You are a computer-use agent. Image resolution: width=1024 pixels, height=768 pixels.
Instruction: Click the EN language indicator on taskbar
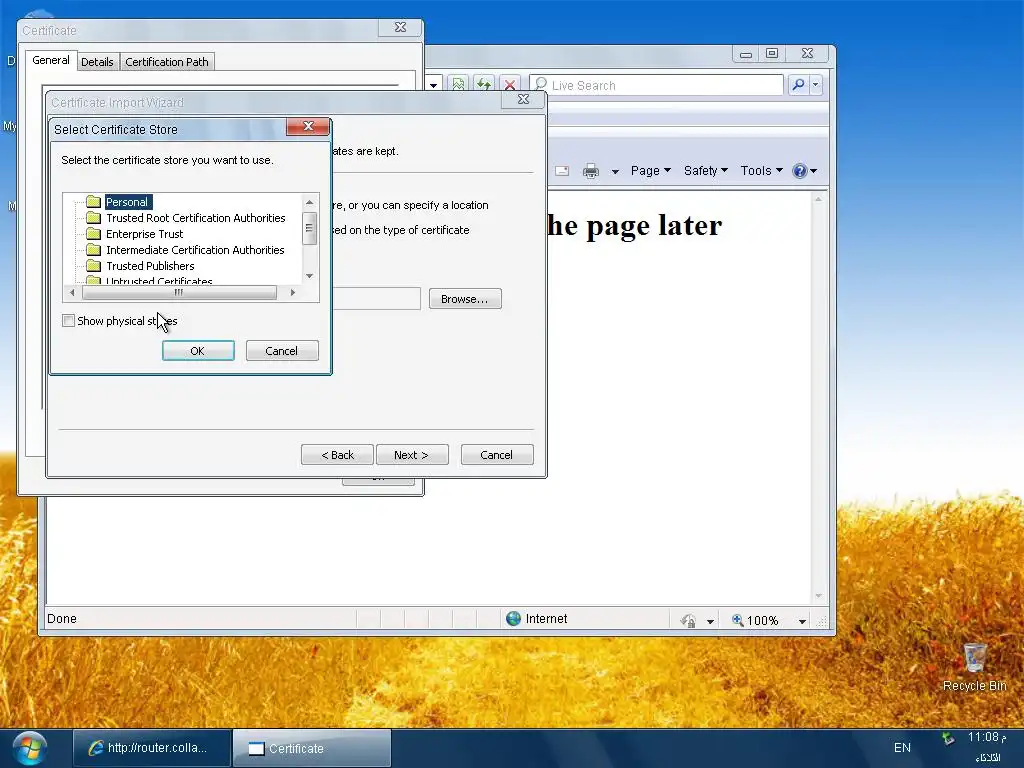(902, 748)
